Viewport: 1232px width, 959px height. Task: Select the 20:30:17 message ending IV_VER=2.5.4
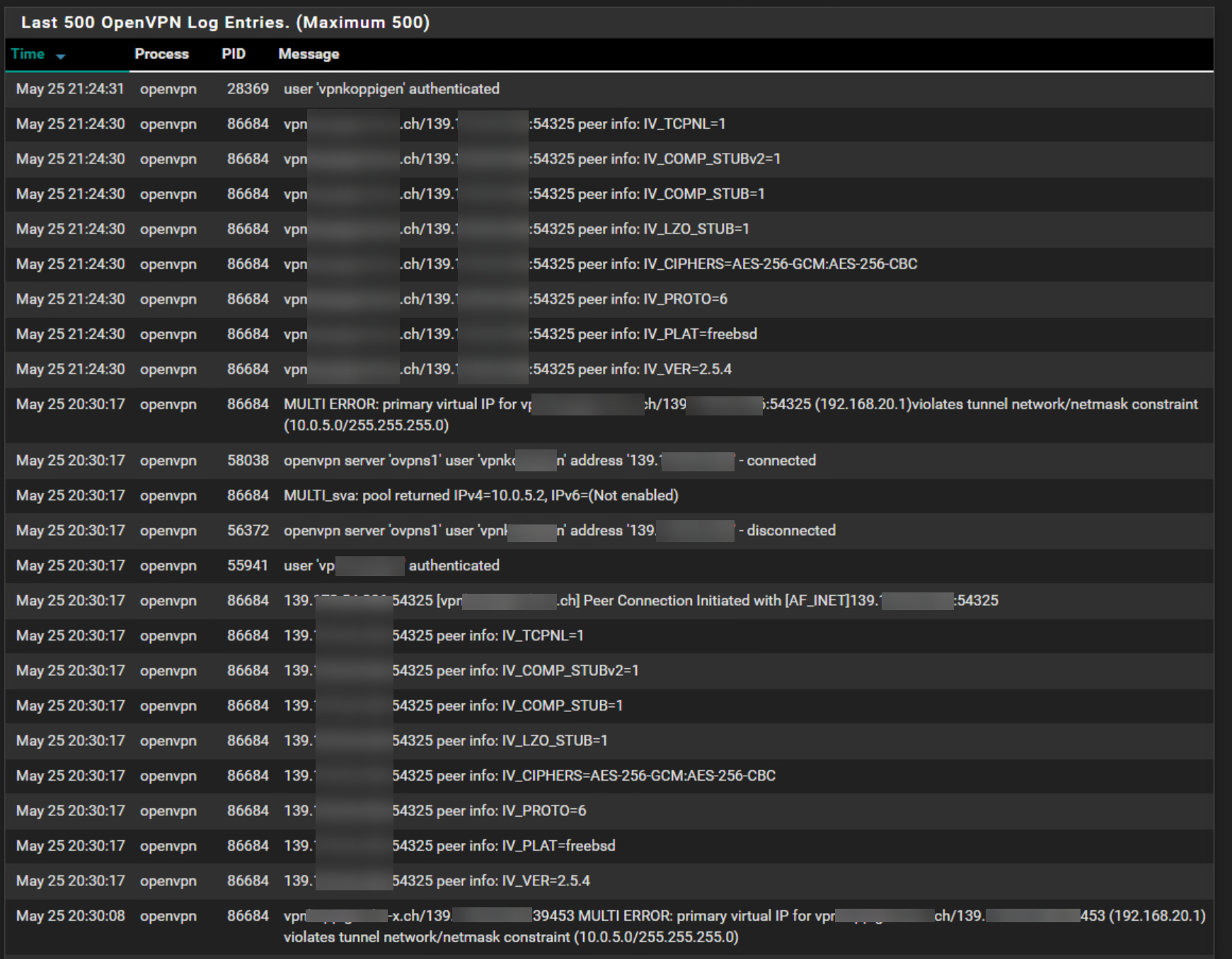pos(437,881)
